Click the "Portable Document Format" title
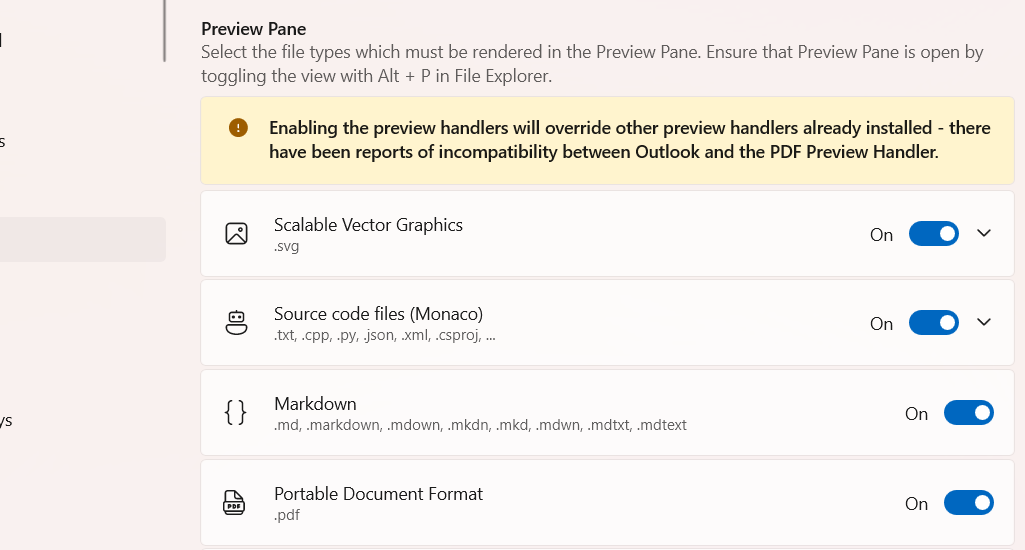The height and width of the screenshot is (550, 1025). [378, 494]
